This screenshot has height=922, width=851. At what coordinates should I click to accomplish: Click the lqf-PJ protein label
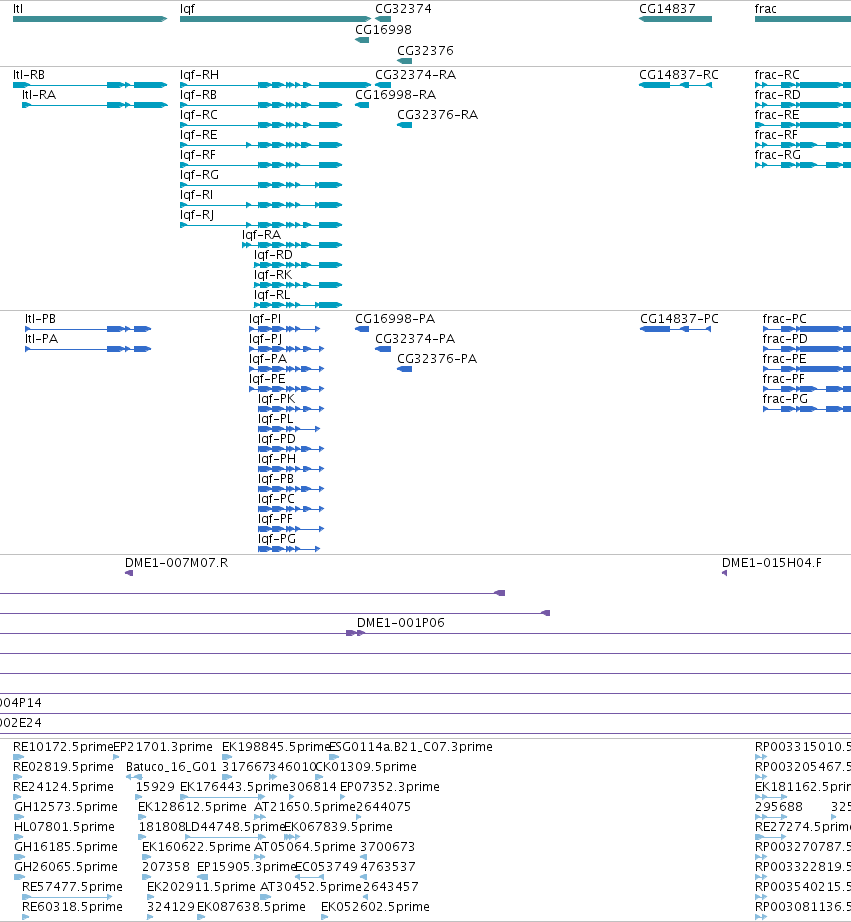point(265,339)
